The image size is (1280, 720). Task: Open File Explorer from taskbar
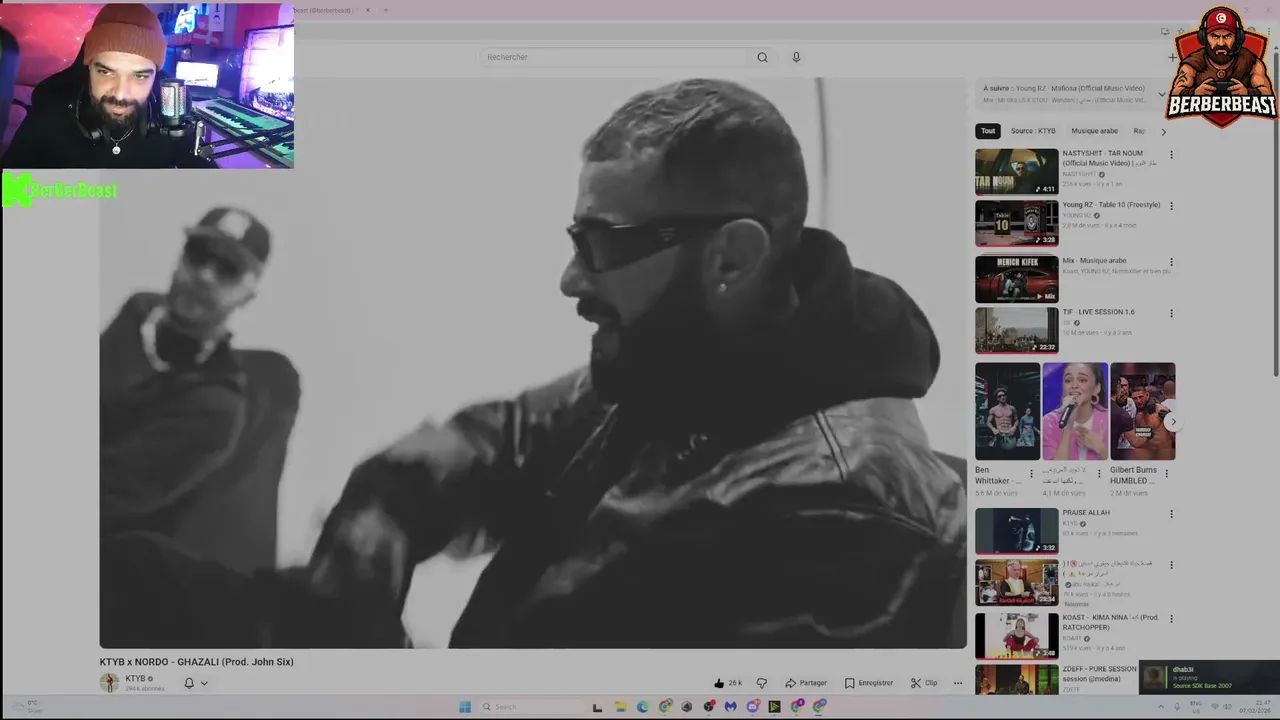pos(620,707)
